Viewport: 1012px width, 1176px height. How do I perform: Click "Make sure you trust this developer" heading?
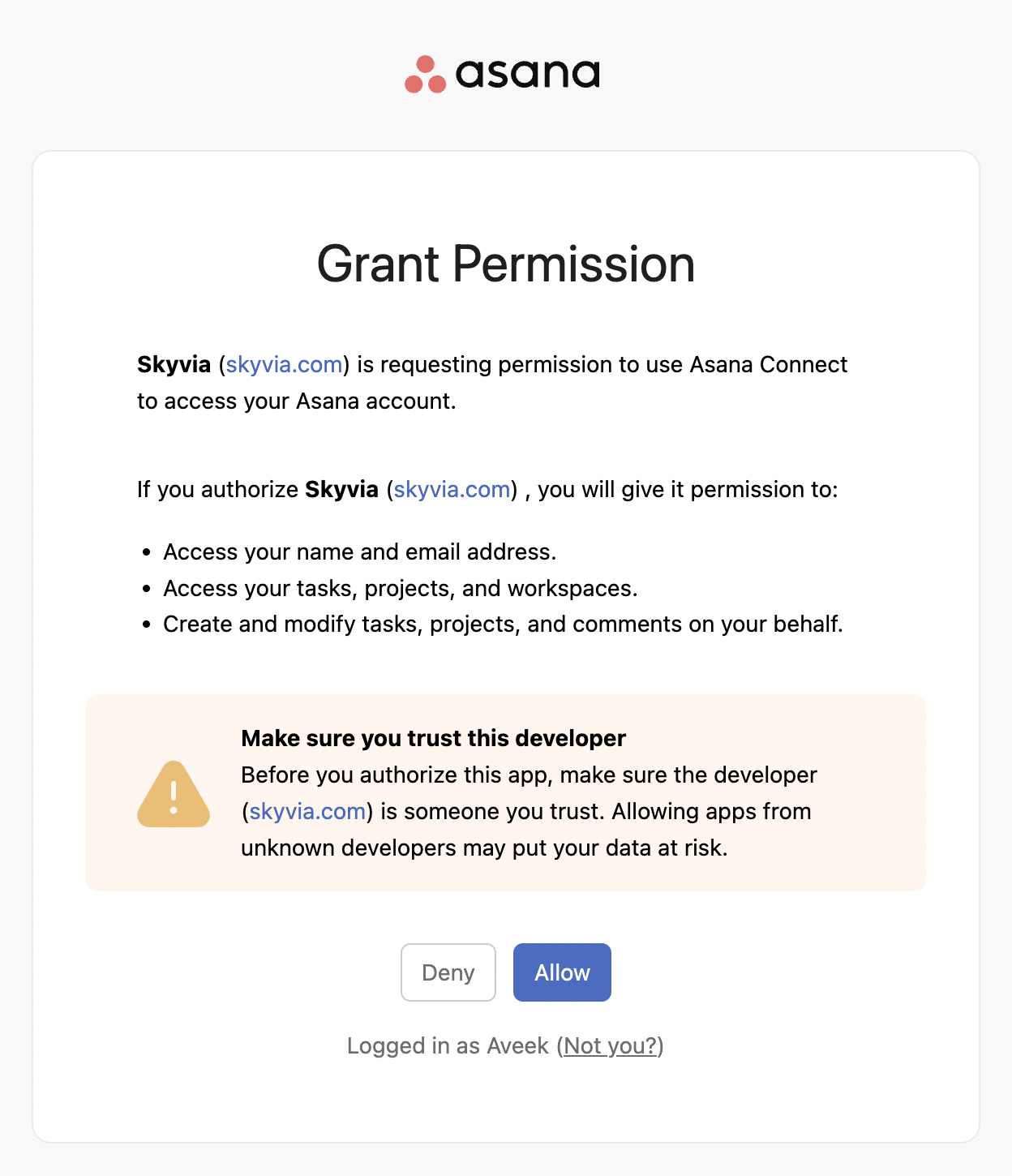pyautogui.click(x=433, y=738)
